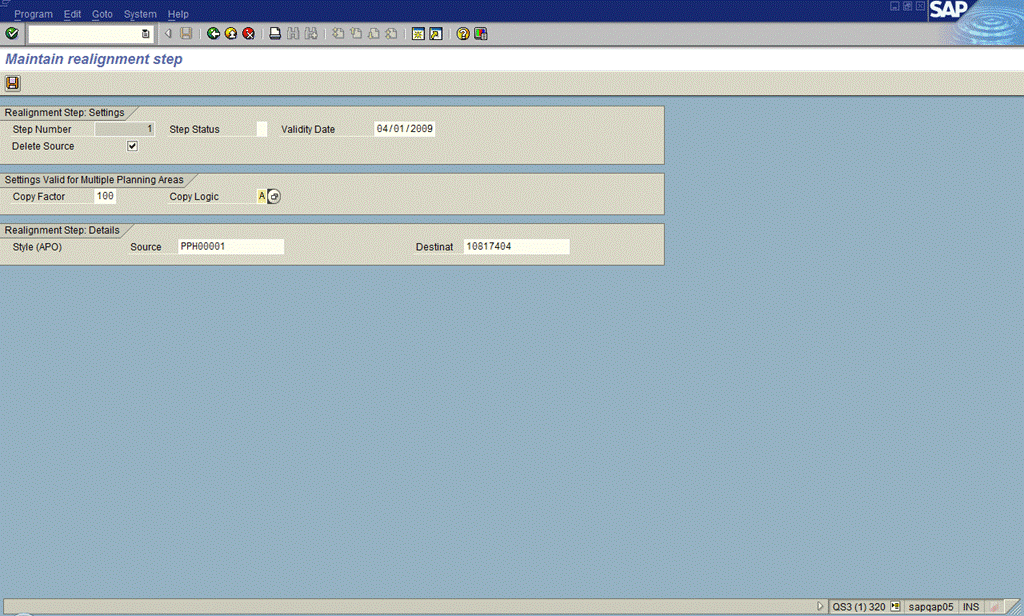
Task: Click the grayed Save icon in standard toolbar
Action: pos(186,33)
